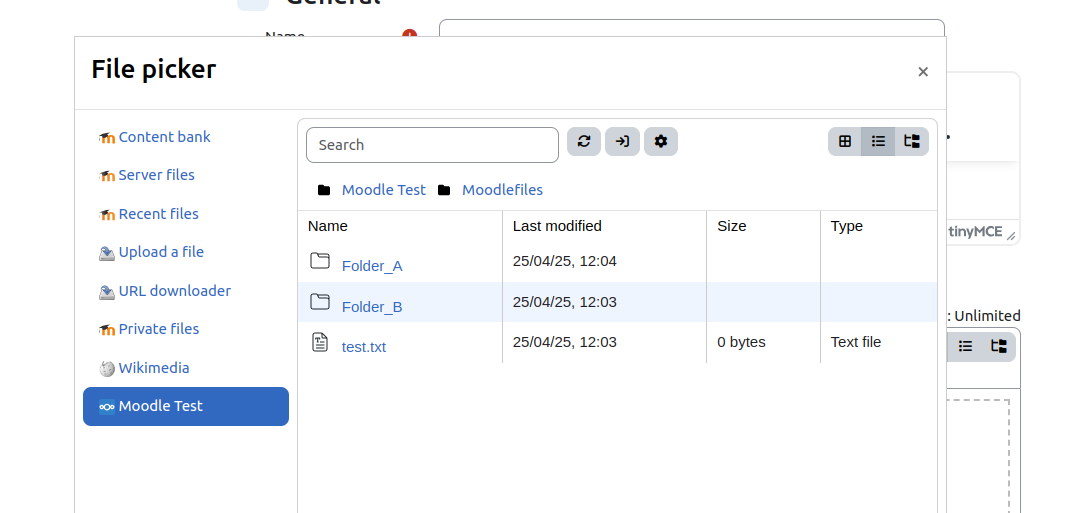Click folder icon before Moodlefiles breadcrumb
The height and width of the screenshot is (513, 1074).
click(444, 190)
